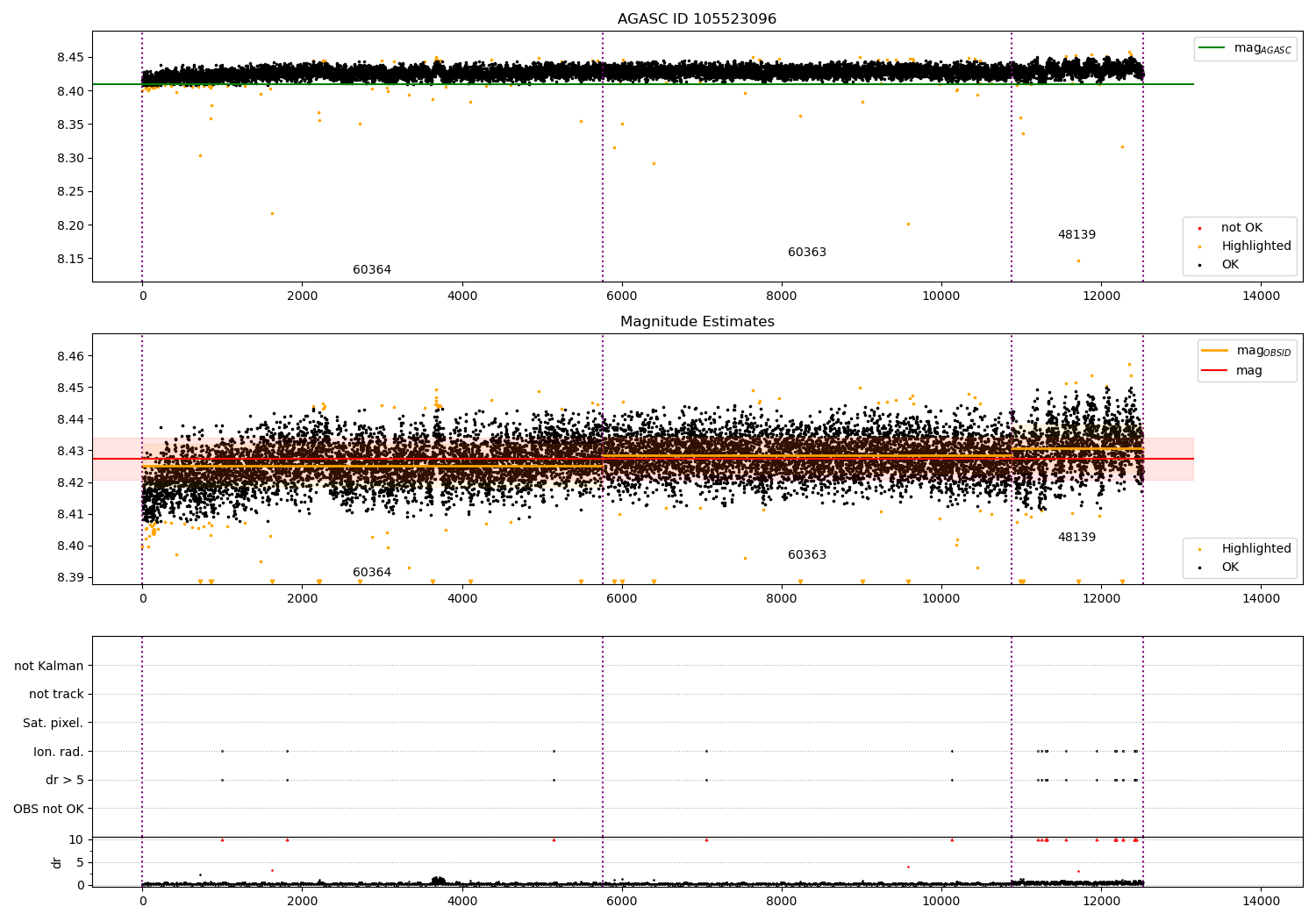Click the 'Magnitude Estimates' subplot title
1316x921 pixels.
697,322
